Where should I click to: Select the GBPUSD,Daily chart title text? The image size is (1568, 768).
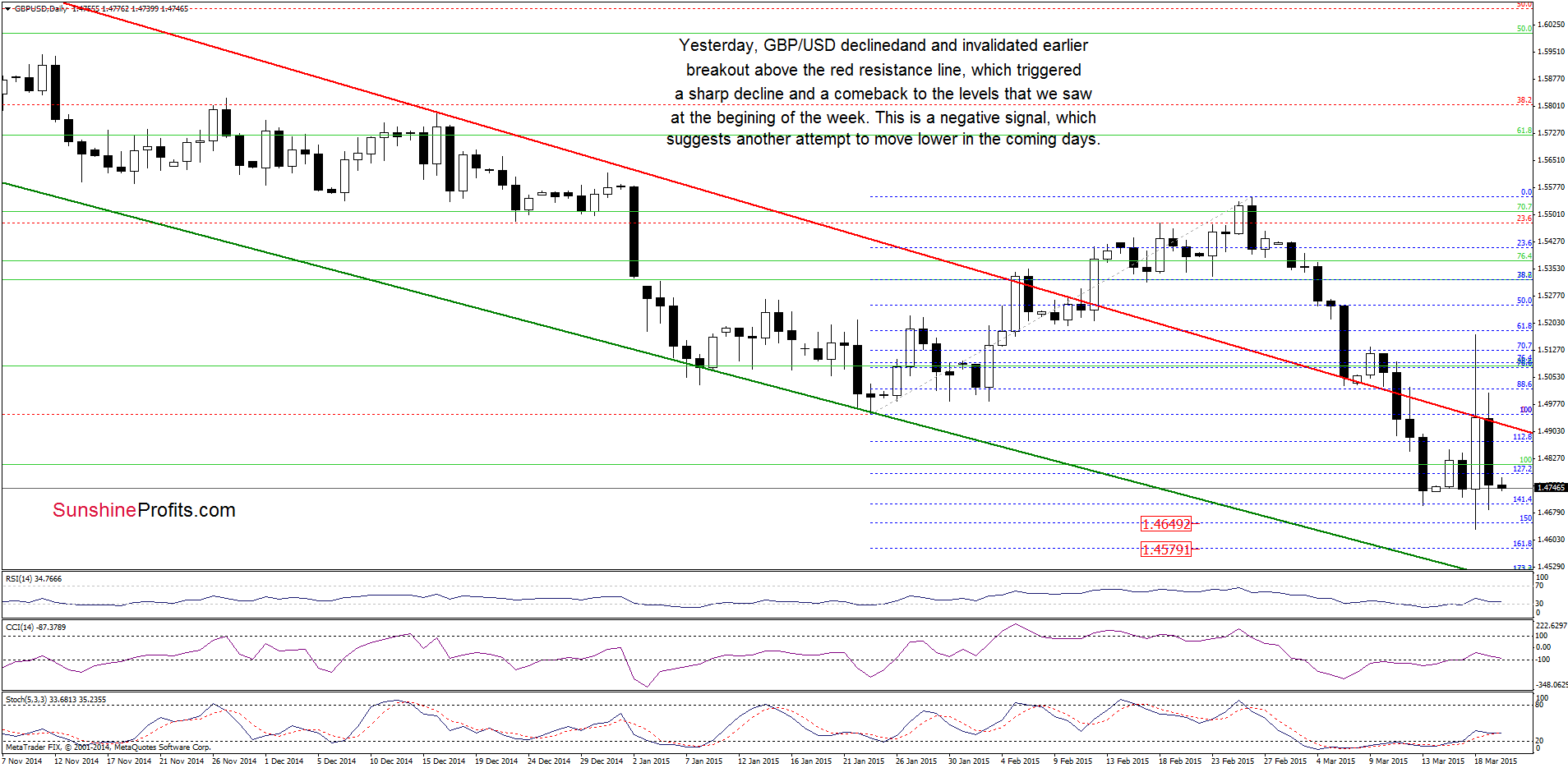pyautogui.click(x=41, y=8)
